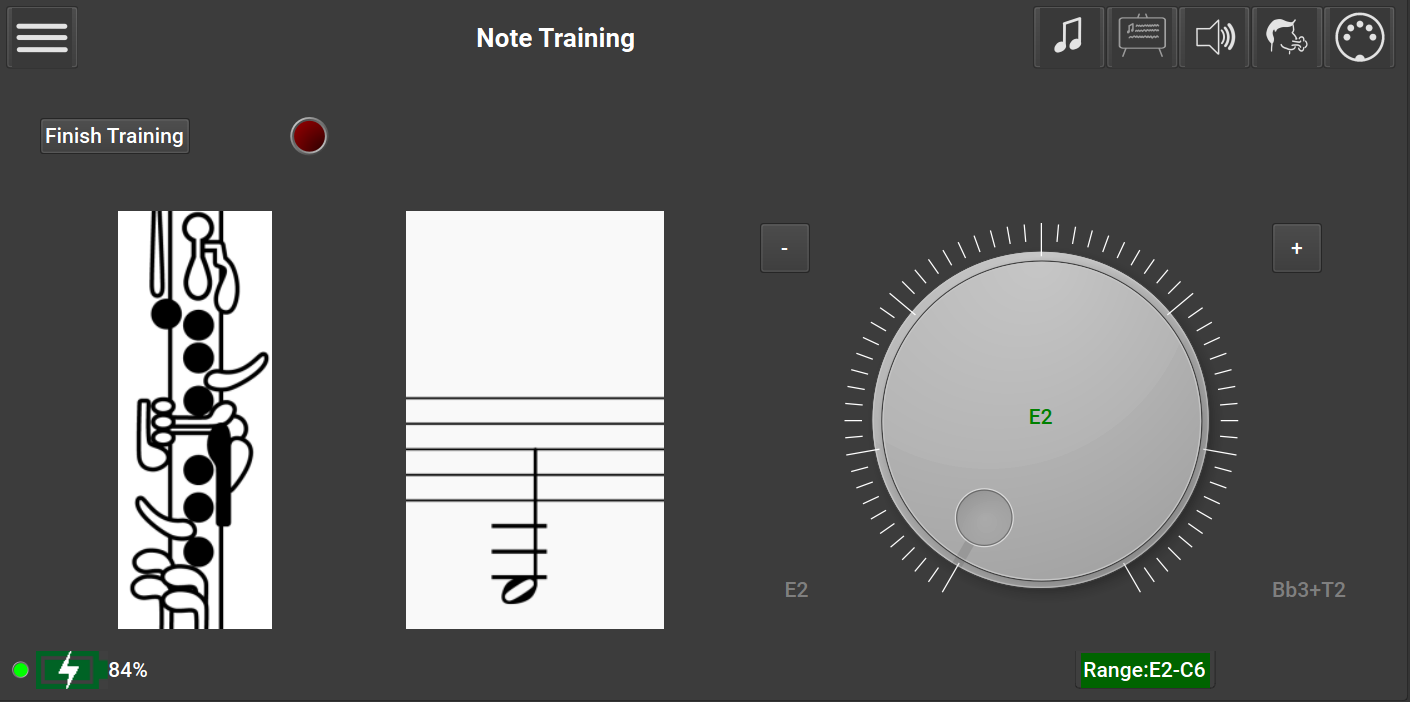Open the breath blowing head icon
This screenshot has width=1410, height=702.
(x=1286, y=37)
